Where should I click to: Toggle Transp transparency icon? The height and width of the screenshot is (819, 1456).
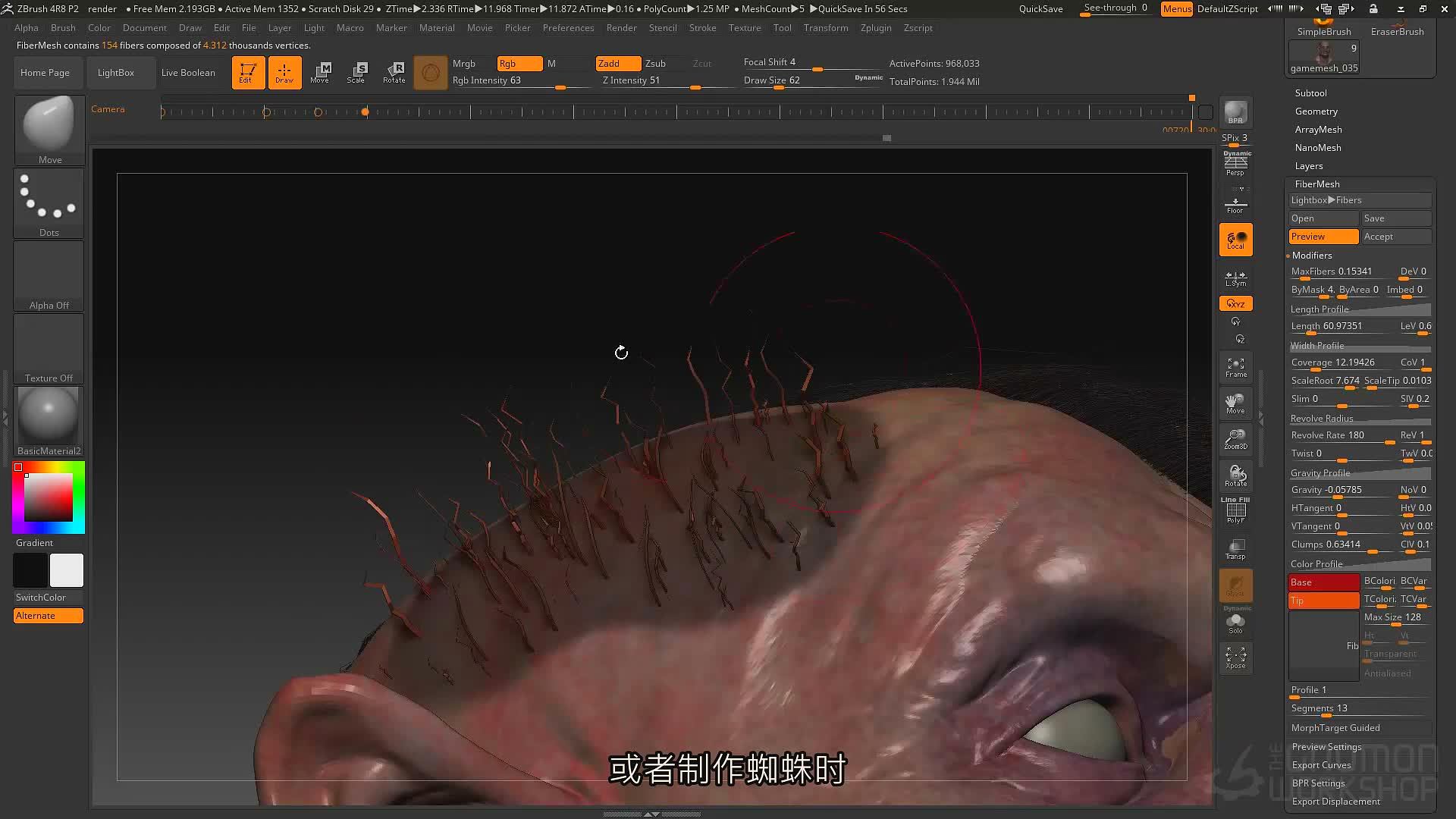tap(1235, 550)
